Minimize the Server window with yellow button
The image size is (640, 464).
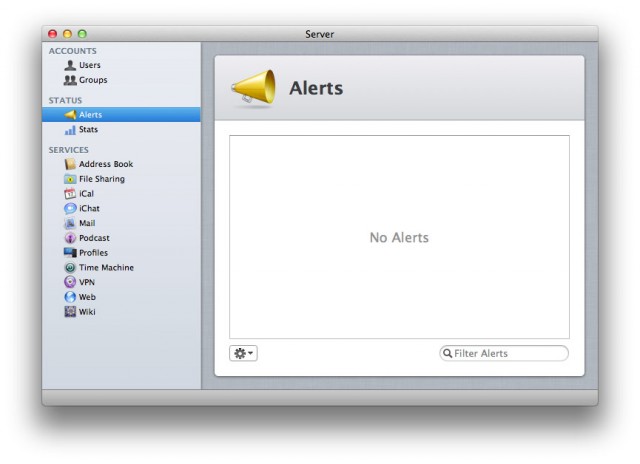(67, 34)
